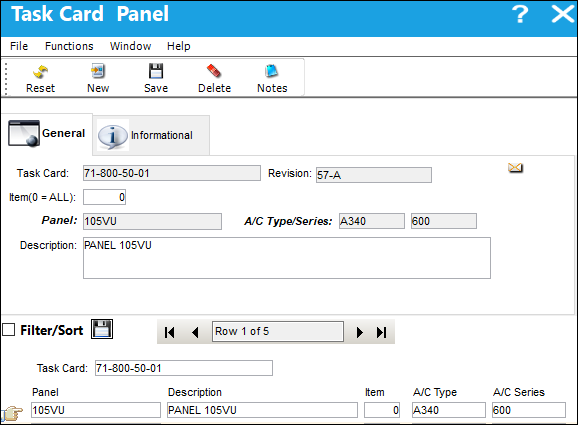
Task: Click the Item(0 = ALL) field
Action: (104, 197)
